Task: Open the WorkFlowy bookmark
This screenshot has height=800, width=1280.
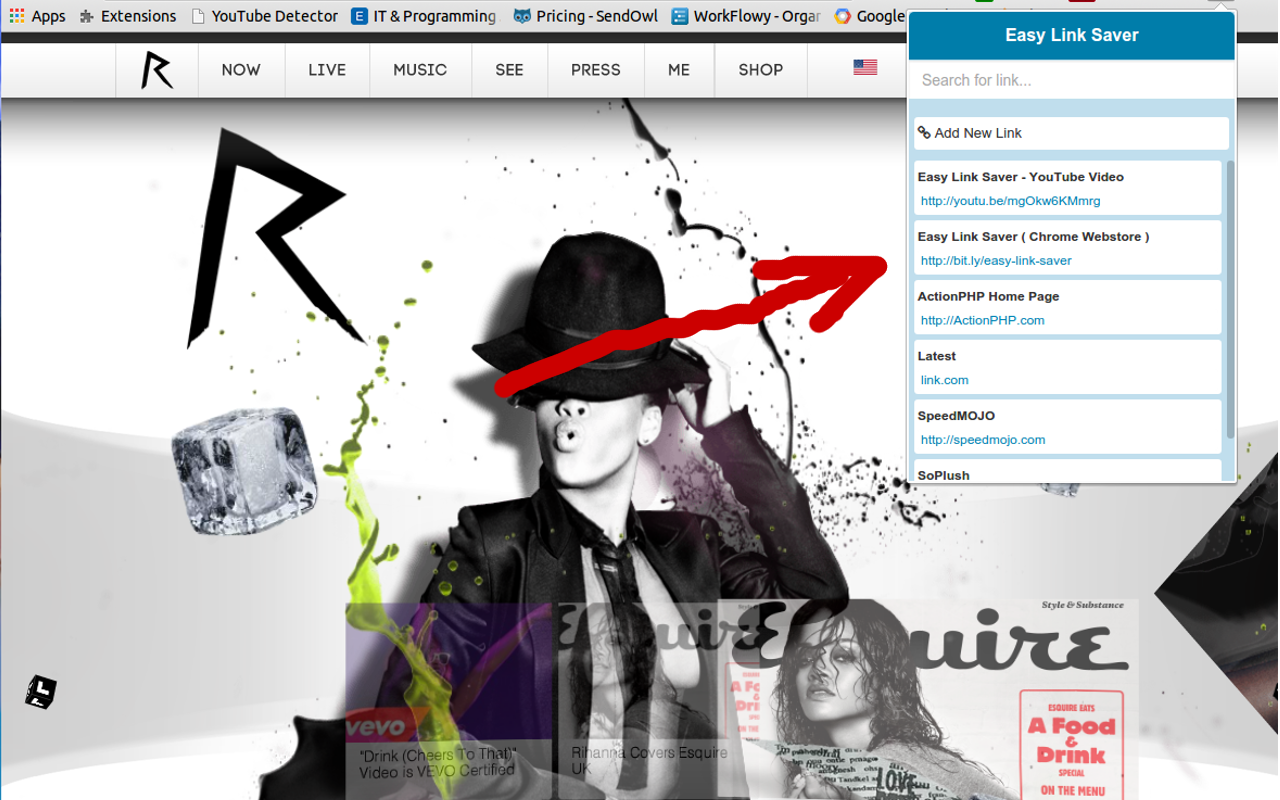Action: pyautogui.click(x=746, y=16)
